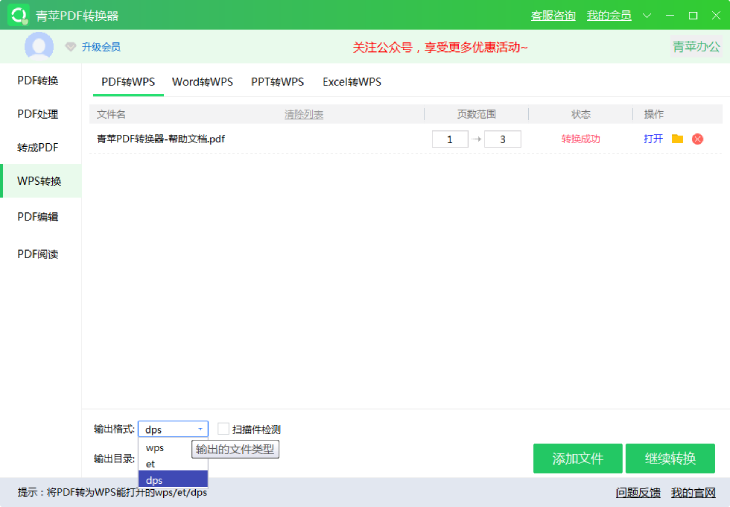Open PDF转换 sidebar section

[41, 81]
